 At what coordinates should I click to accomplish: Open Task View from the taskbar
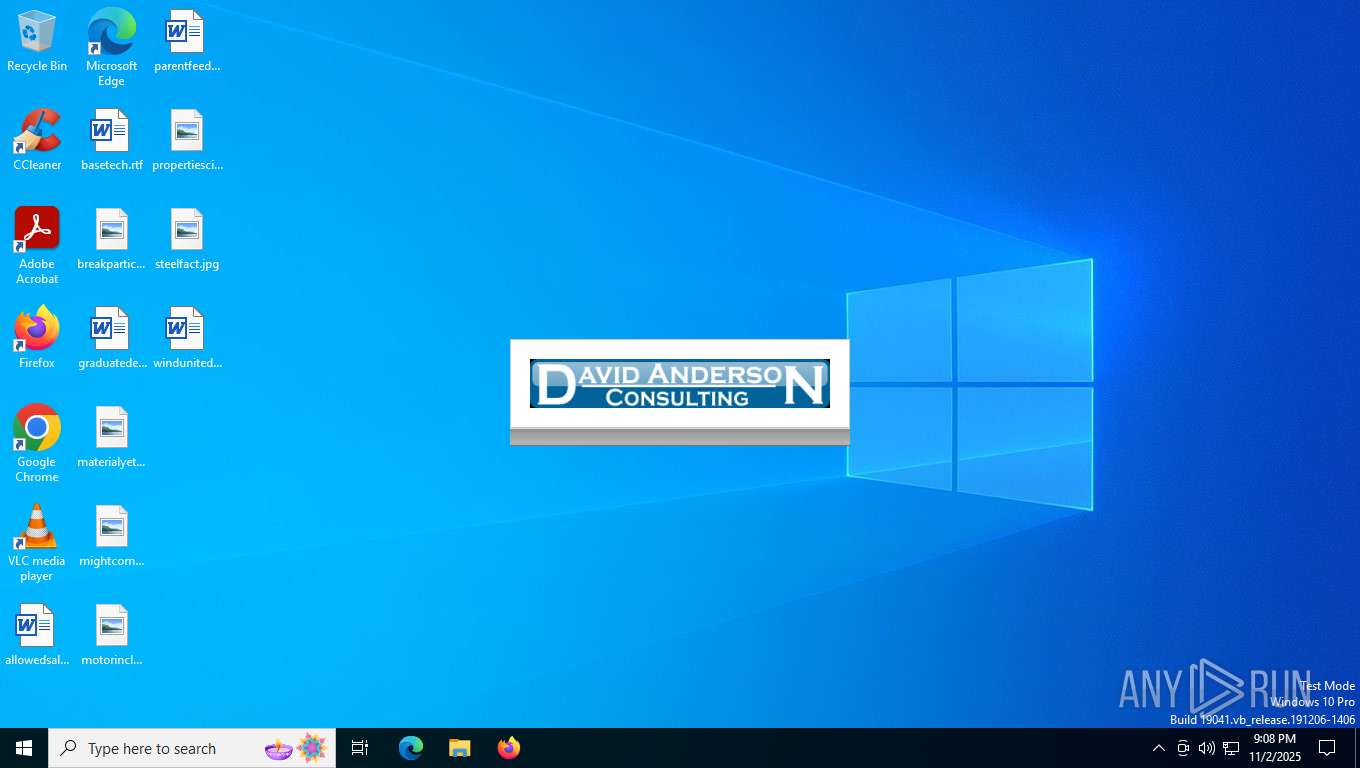coord(360,748)
